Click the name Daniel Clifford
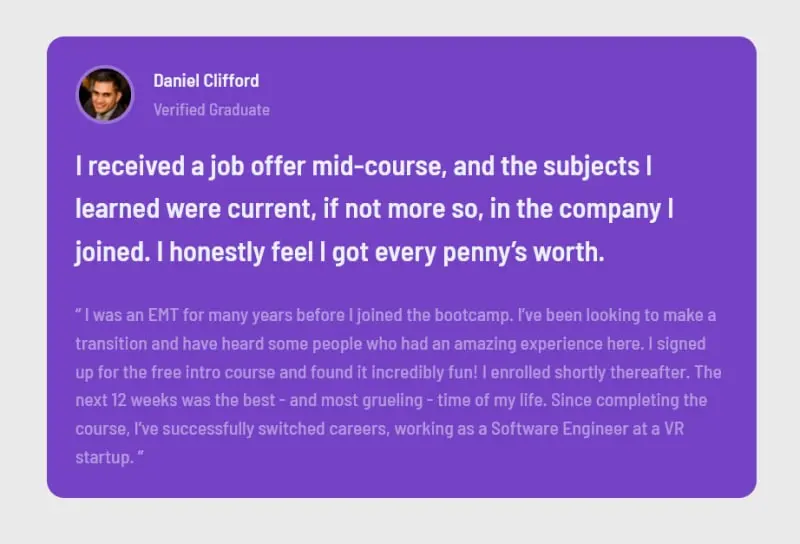This screenshot has width=800, height=544. 206,81
